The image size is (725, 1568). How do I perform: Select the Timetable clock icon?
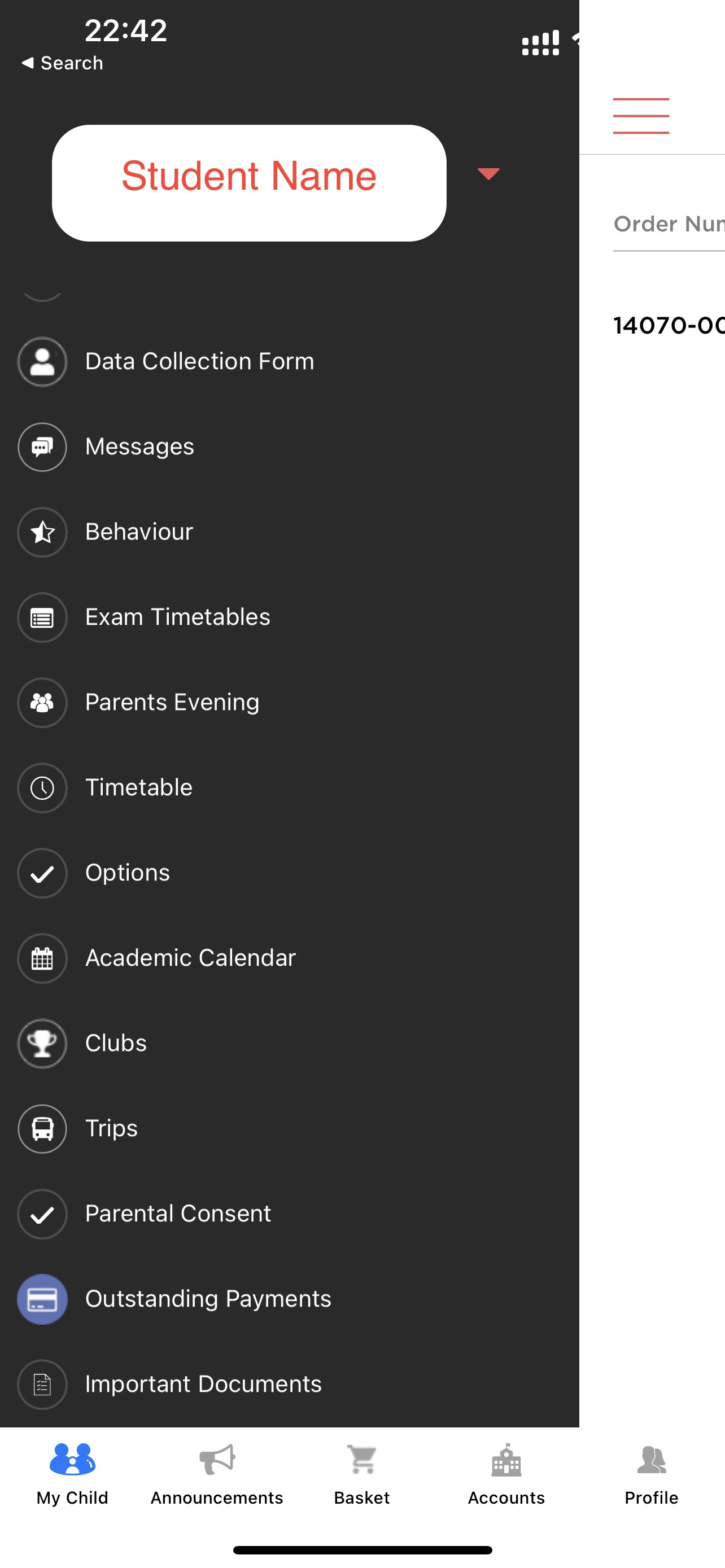[42, 787]
